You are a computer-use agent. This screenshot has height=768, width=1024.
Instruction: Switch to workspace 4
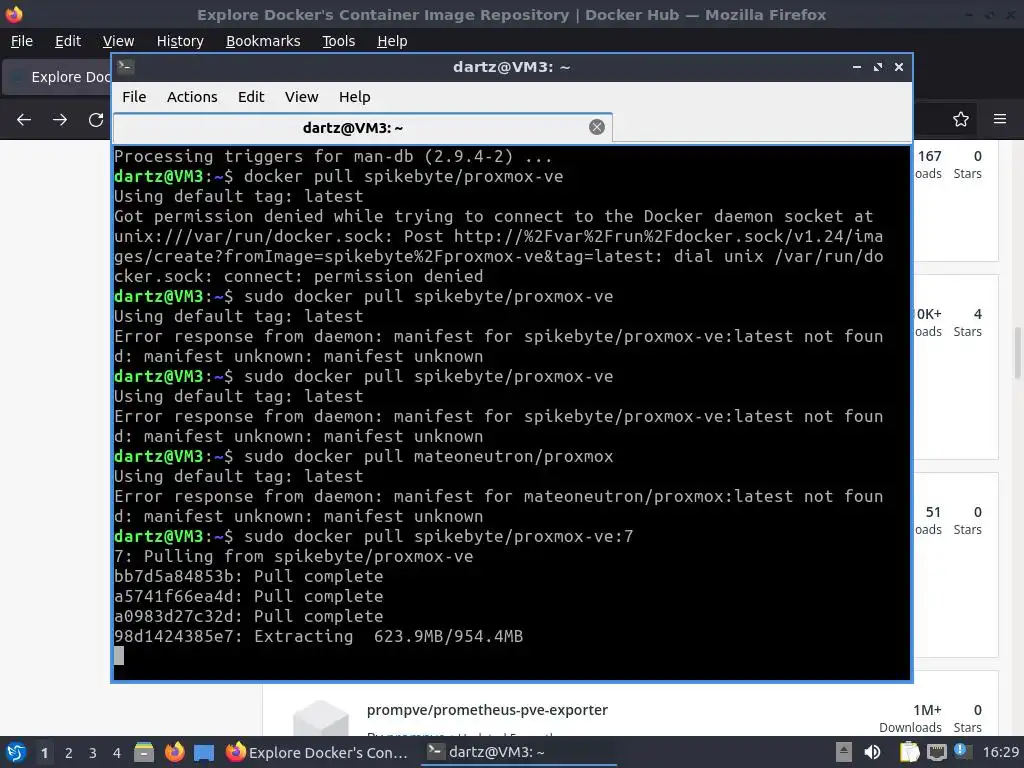pyautogui.click(x=117, y=753)
